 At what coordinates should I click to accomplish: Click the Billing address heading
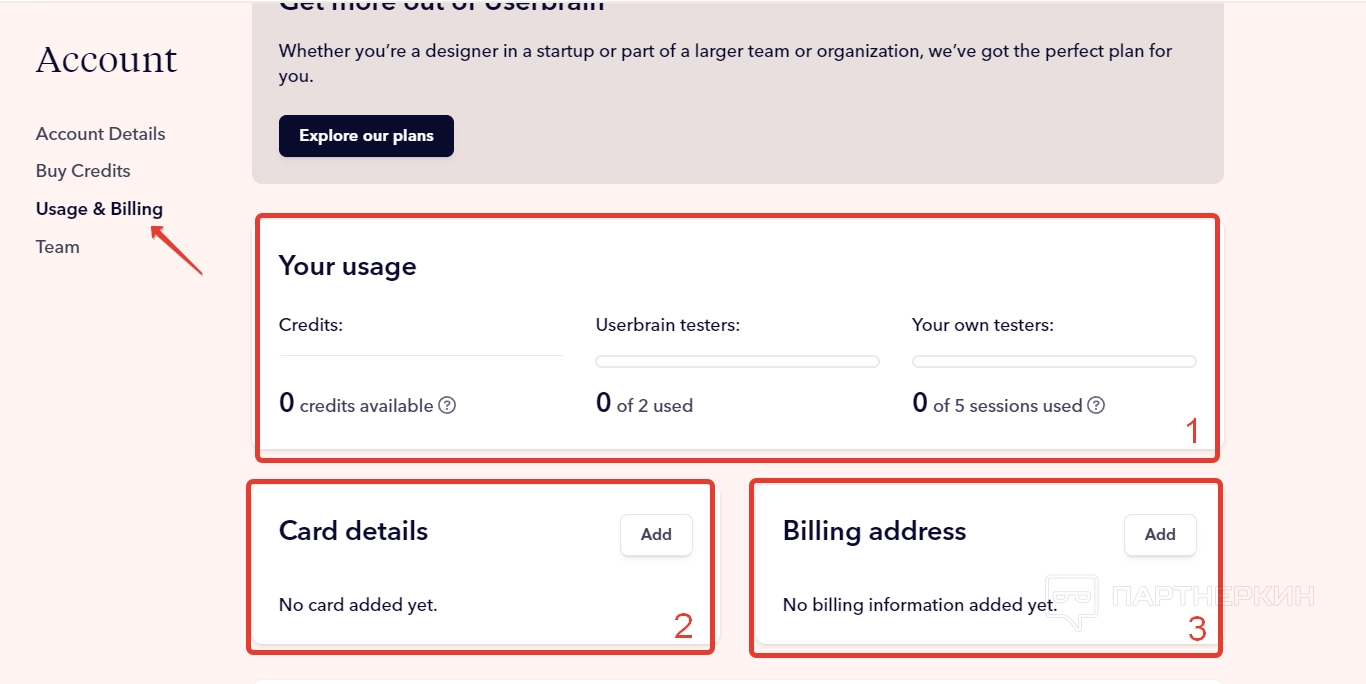click(x=874, y=531)
